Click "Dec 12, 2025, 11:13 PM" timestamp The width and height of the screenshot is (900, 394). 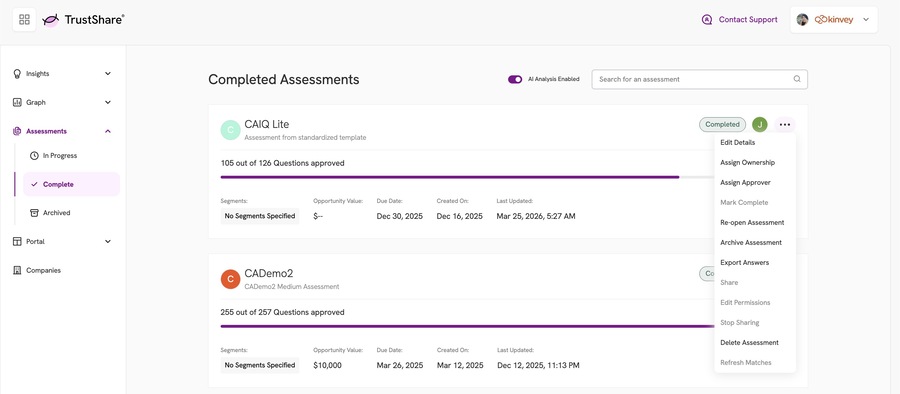(x=538, y=365)
